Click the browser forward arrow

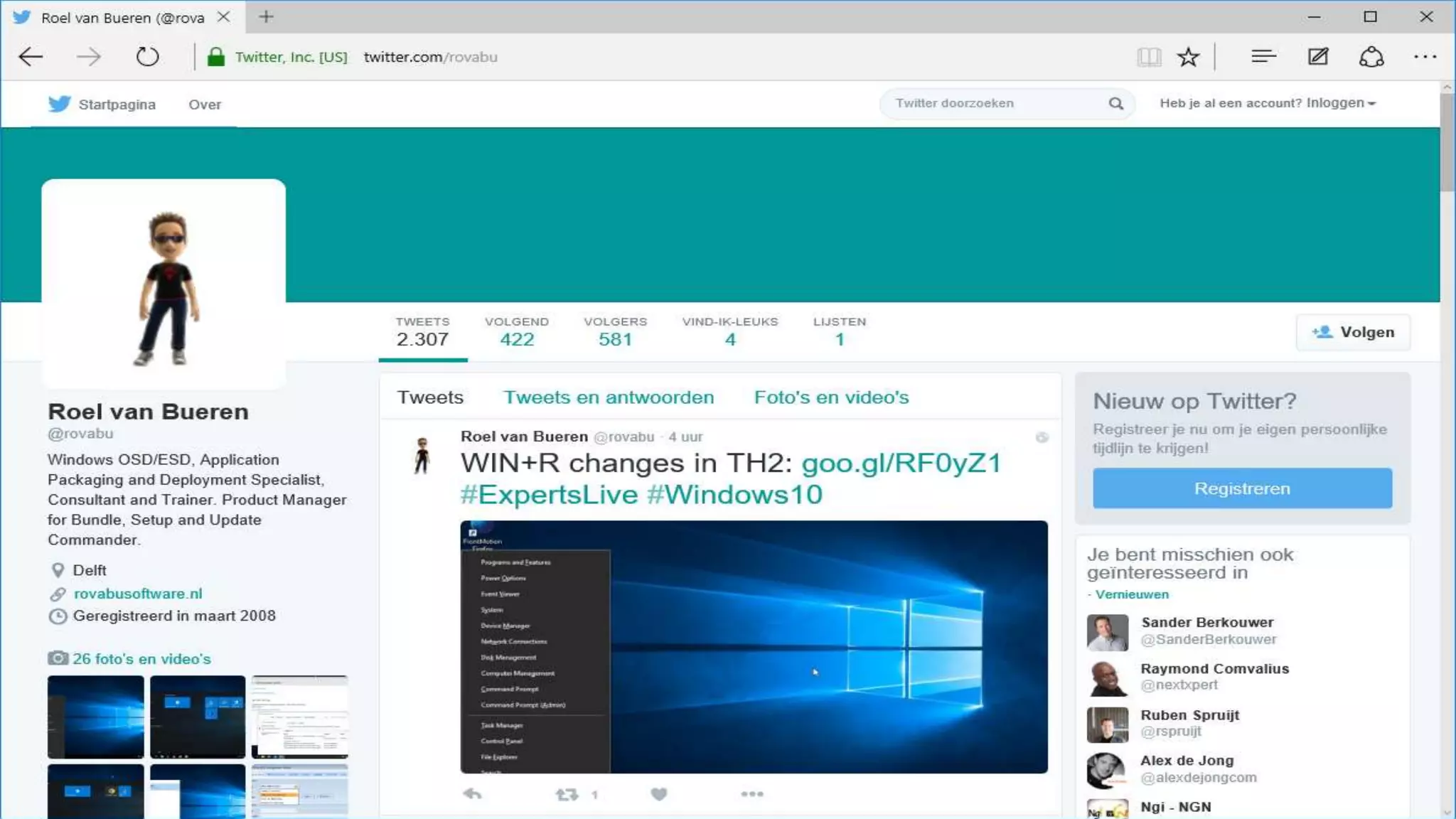click(x=88, y=57)
